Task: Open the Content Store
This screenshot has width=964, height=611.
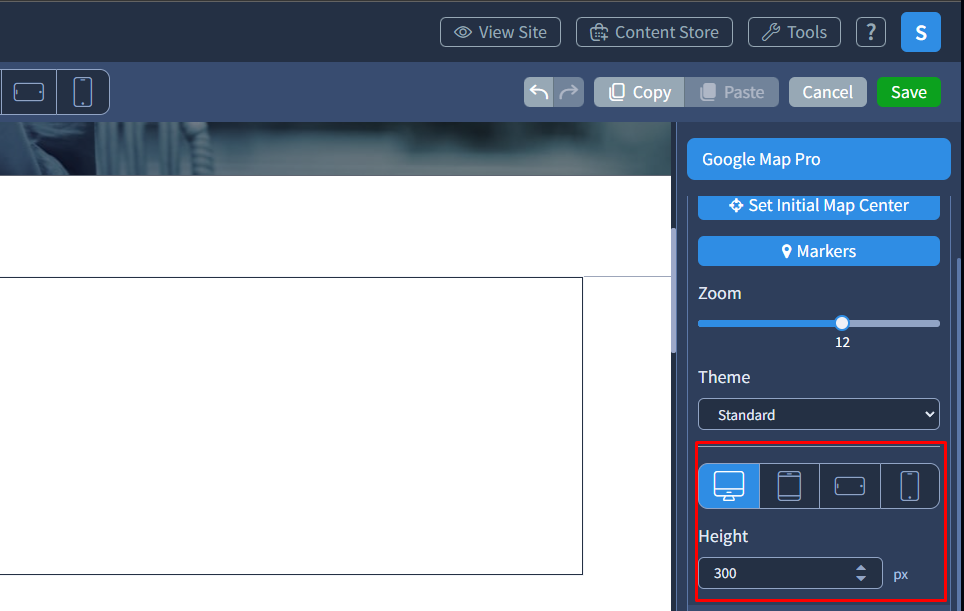Action: (x=654, y=32)
